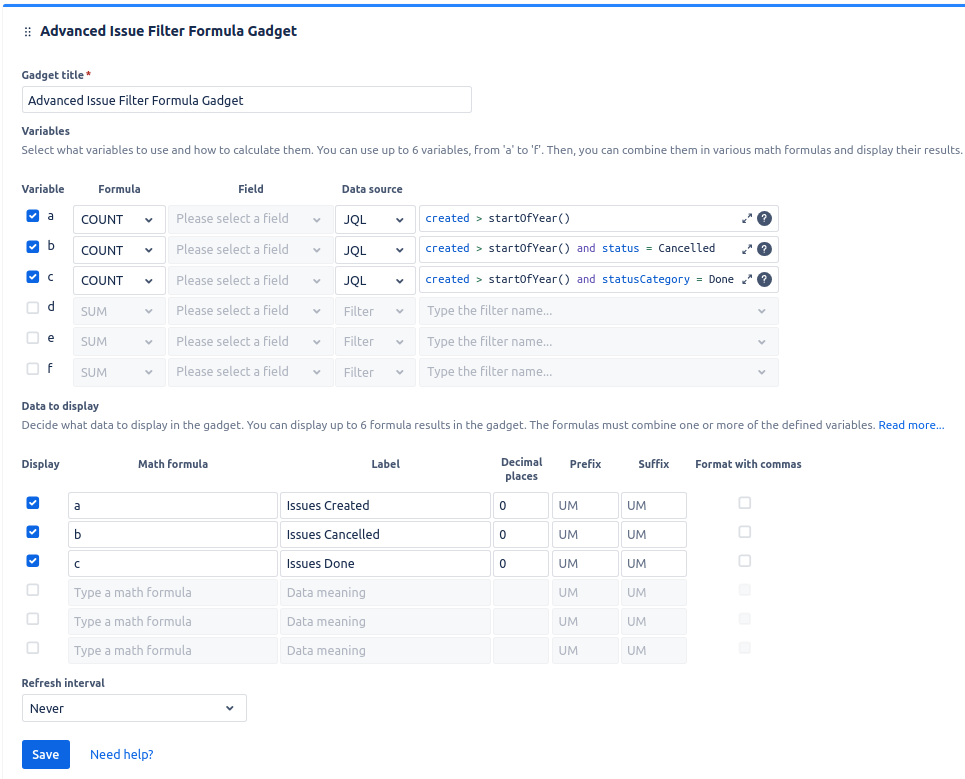
Task: Enable variable f checkbox
Action: [x=33, y=369]
